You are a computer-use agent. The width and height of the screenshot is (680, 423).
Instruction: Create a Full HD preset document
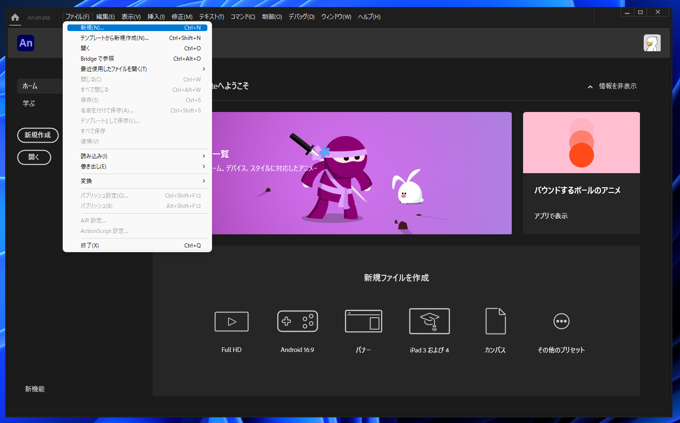(232, 321)
